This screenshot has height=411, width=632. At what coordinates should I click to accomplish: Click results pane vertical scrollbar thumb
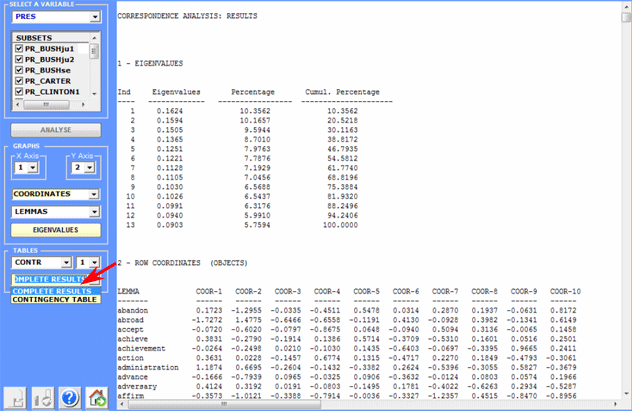coord(626,17)
